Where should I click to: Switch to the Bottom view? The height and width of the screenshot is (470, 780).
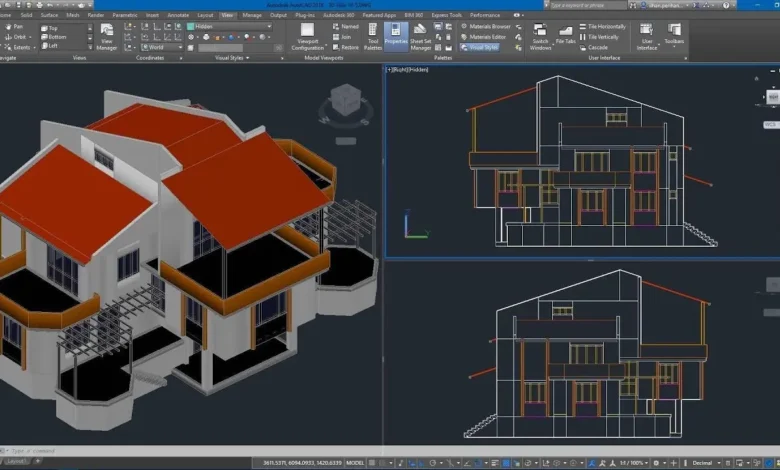(x=54, y=37)
